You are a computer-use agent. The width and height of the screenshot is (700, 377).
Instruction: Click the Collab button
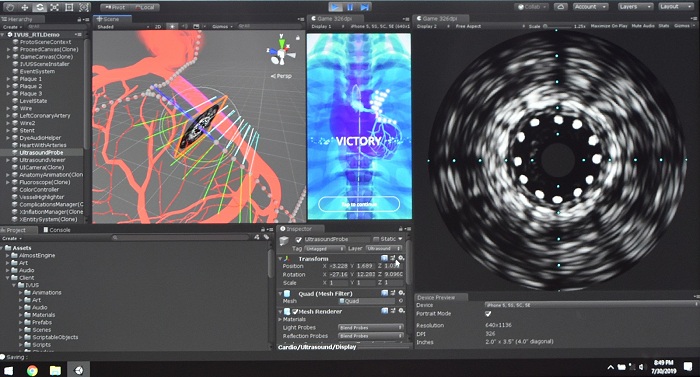(x=532, y=7)
